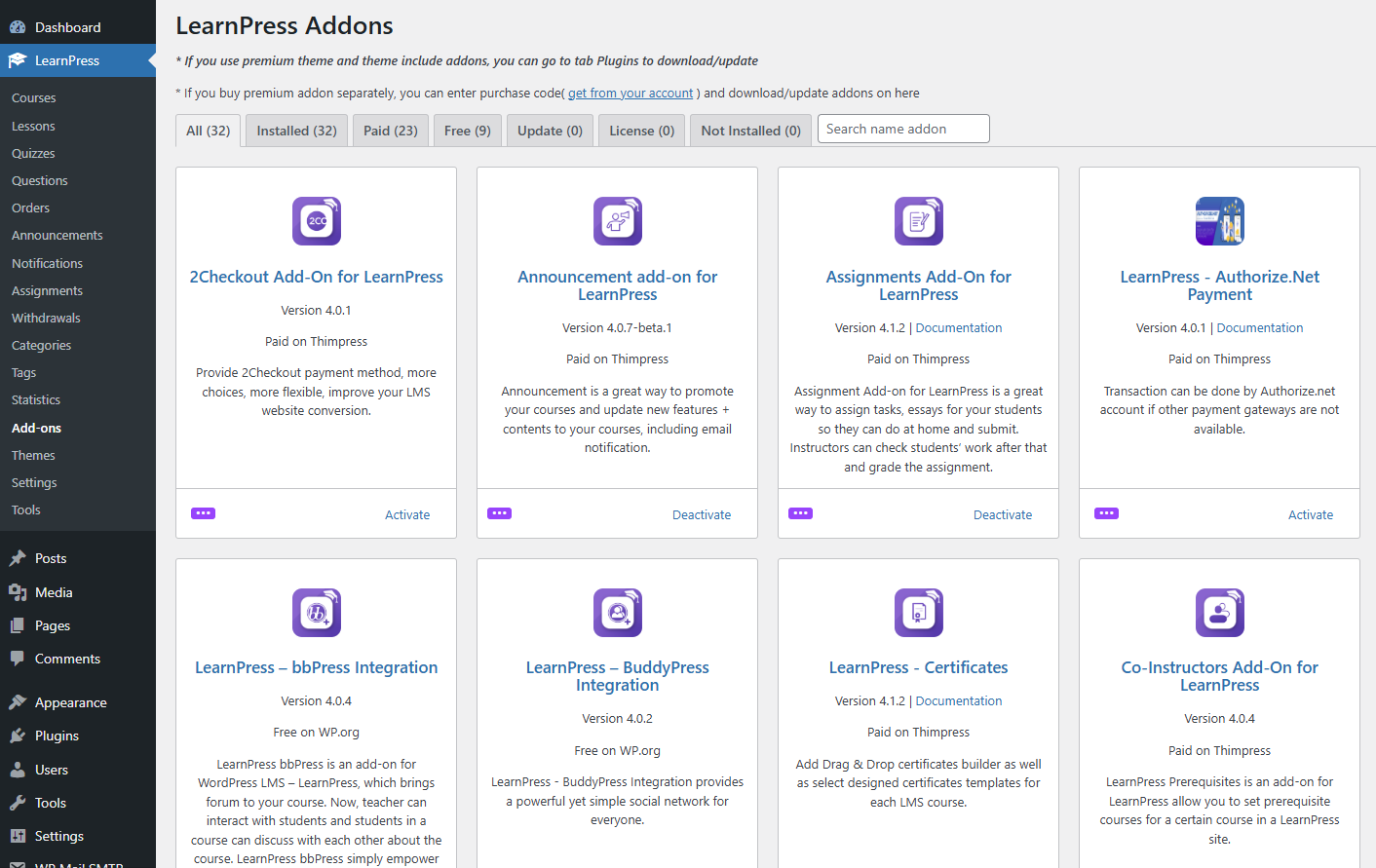This screenshot has height=868, width=1376.
Task: Open purple more-options button on Announcement card
Action: point(499,513)
